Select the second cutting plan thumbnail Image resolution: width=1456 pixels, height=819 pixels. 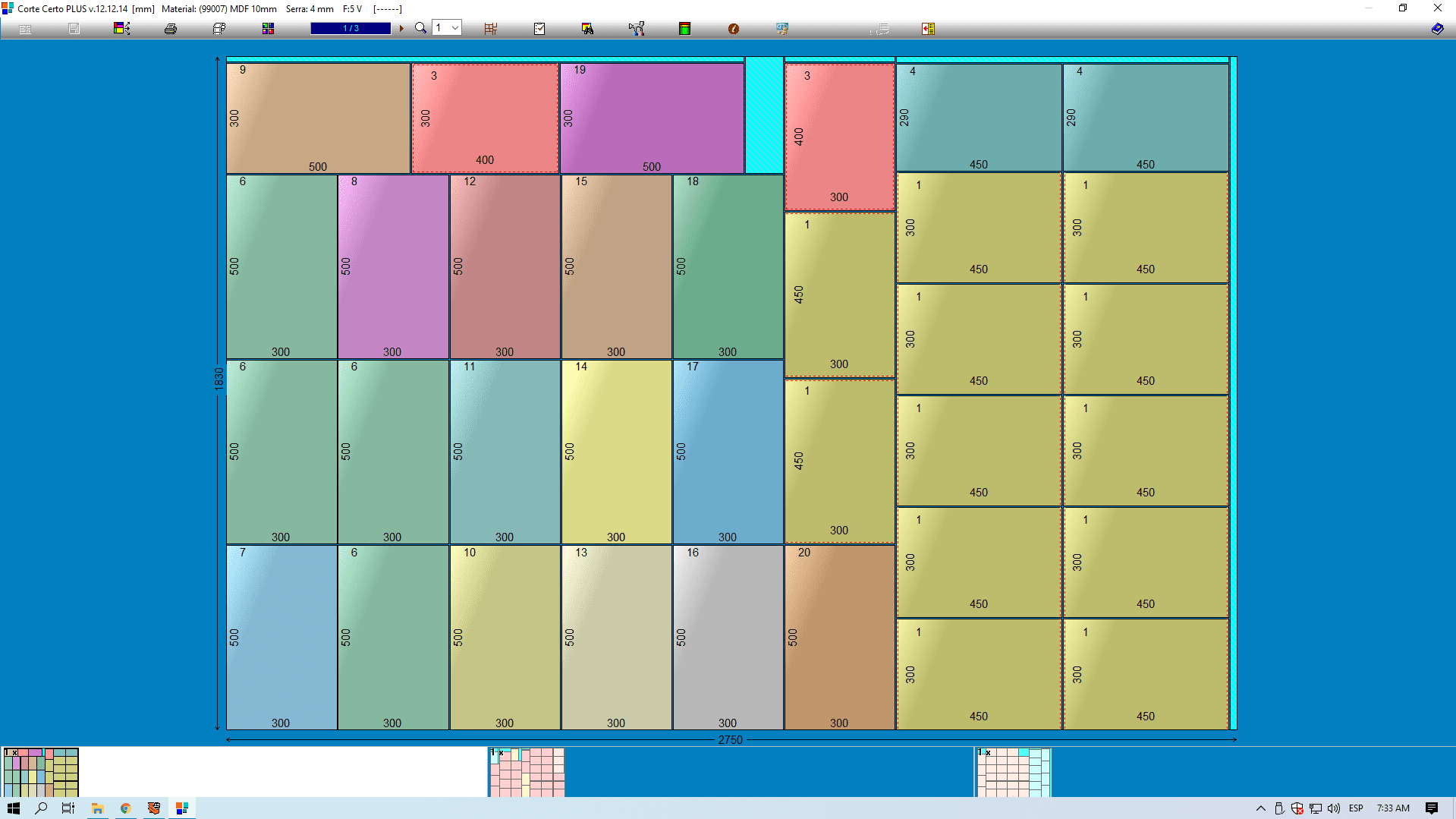[527, 772]
